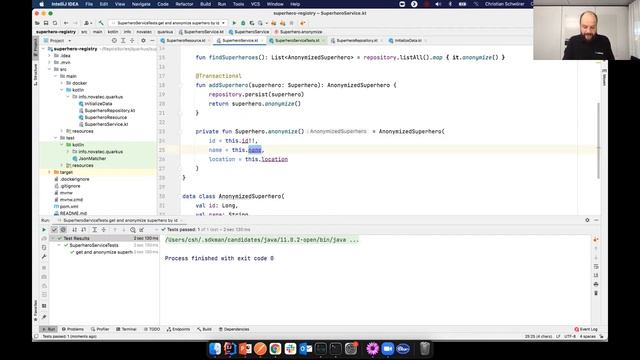Start debugging with the bug icon
This screenshot has width=640, height=360.
[243, 23]
